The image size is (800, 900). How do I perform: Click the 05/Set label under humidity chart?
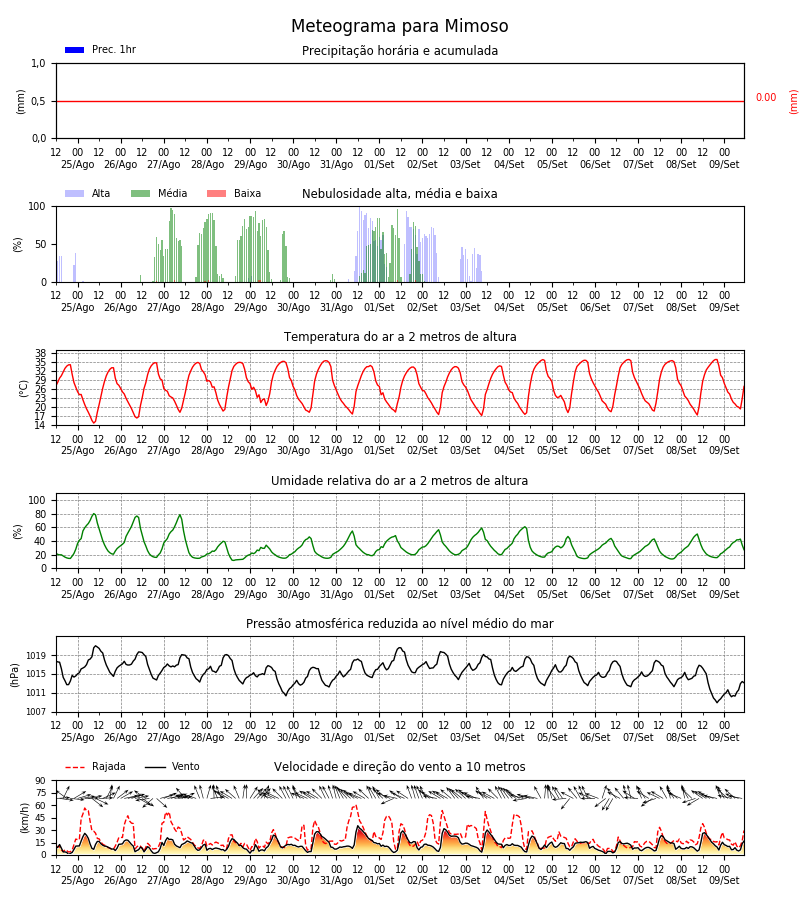552,595
